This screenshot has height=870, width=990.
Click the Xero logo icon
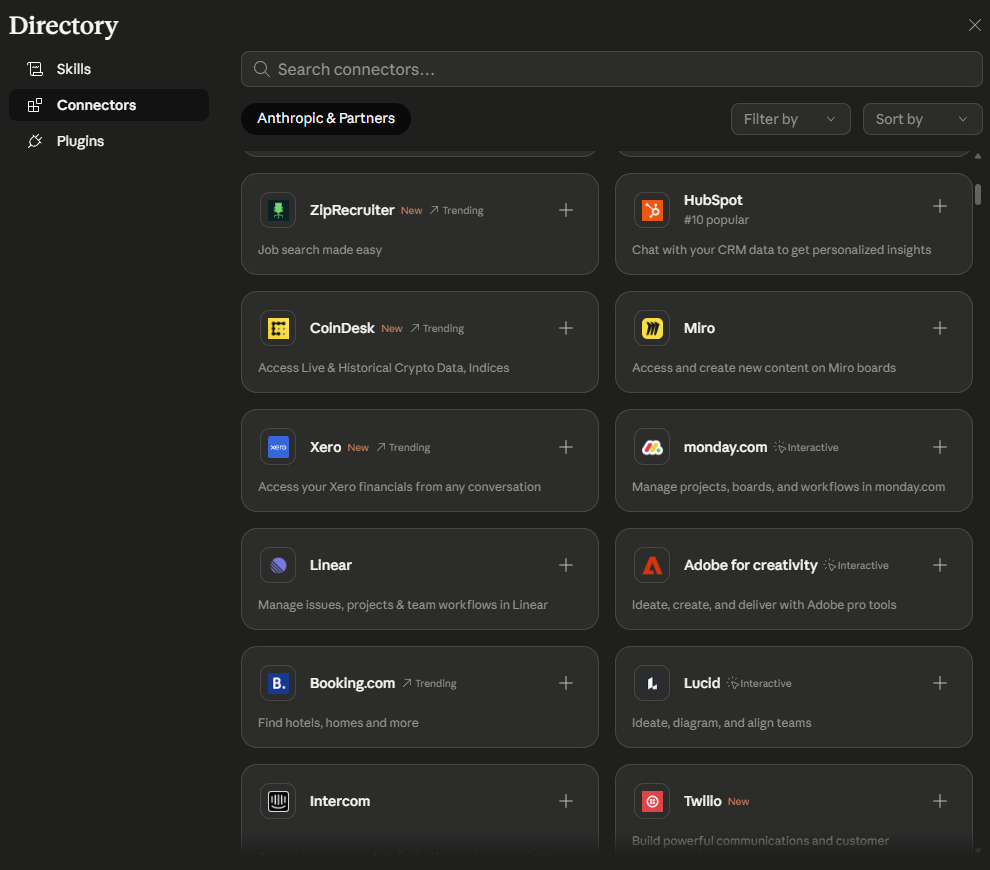(278, 447)
